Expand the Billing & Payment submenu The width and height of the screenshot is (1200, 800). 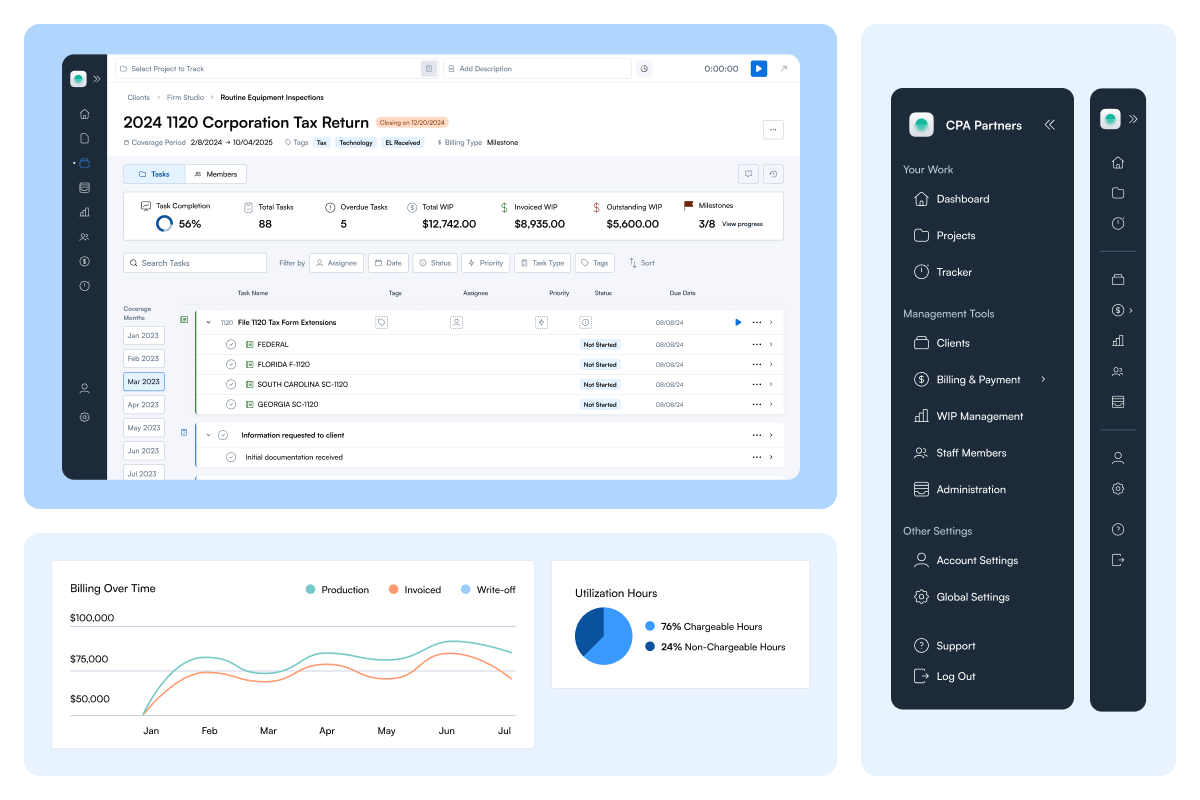[x=1042, y=379]
